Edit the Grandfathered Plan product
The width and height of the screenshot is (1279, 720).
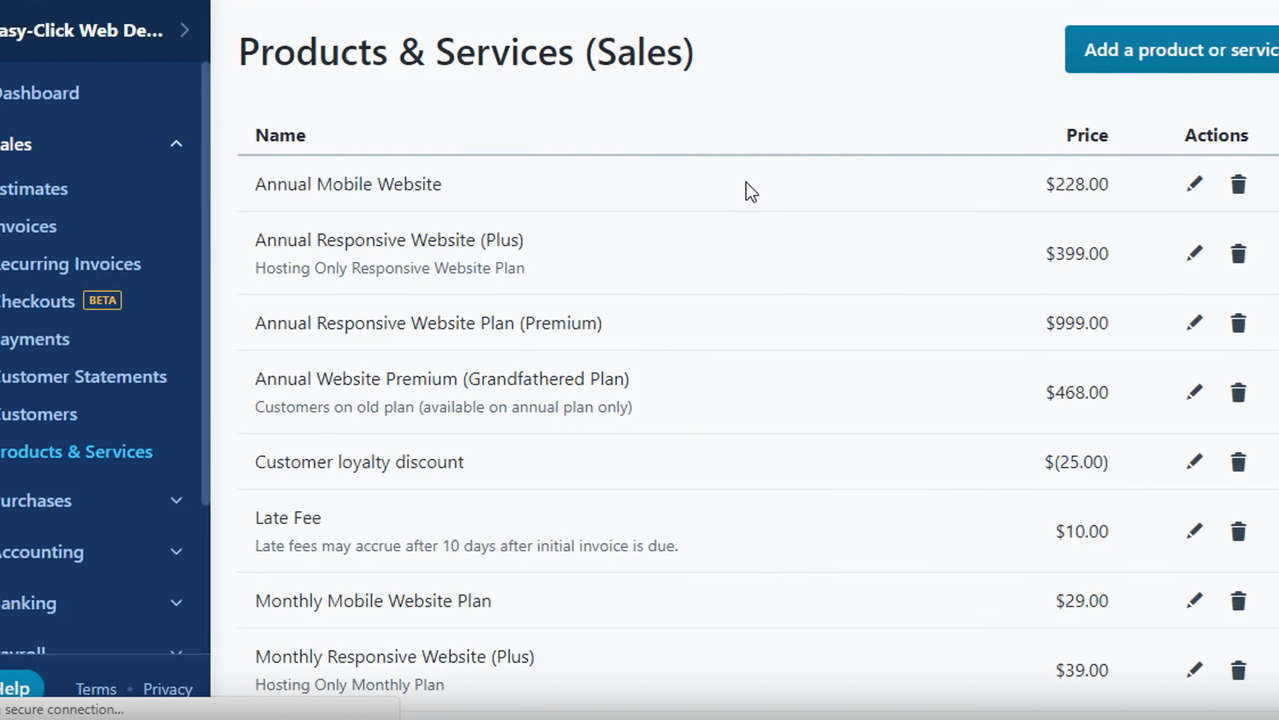pyautogui.click(x=1194, y=393)
